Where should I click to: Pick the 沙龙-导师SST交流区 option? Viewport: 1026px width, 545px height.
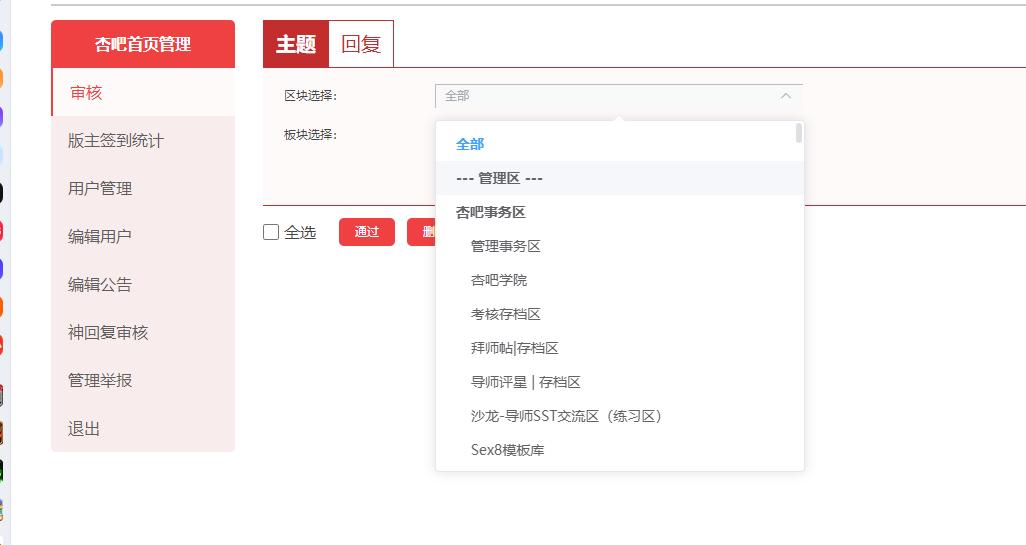click(x=566, y=416)
